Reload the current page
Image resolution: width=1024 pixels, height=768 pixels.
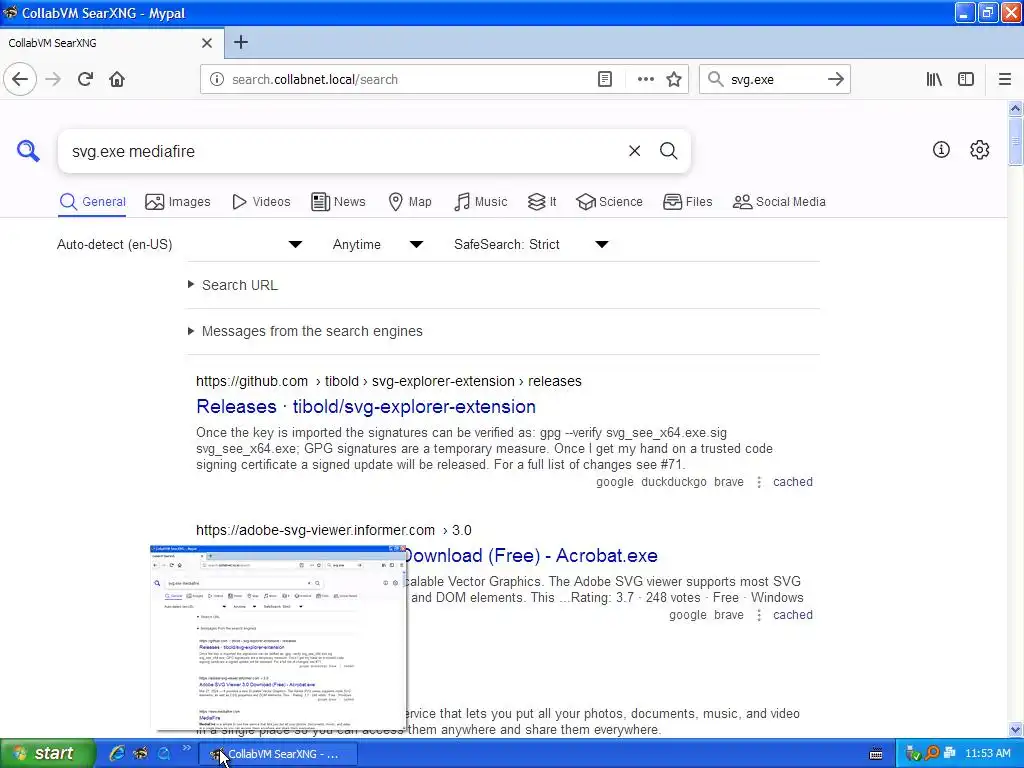[x=85, y=79]
